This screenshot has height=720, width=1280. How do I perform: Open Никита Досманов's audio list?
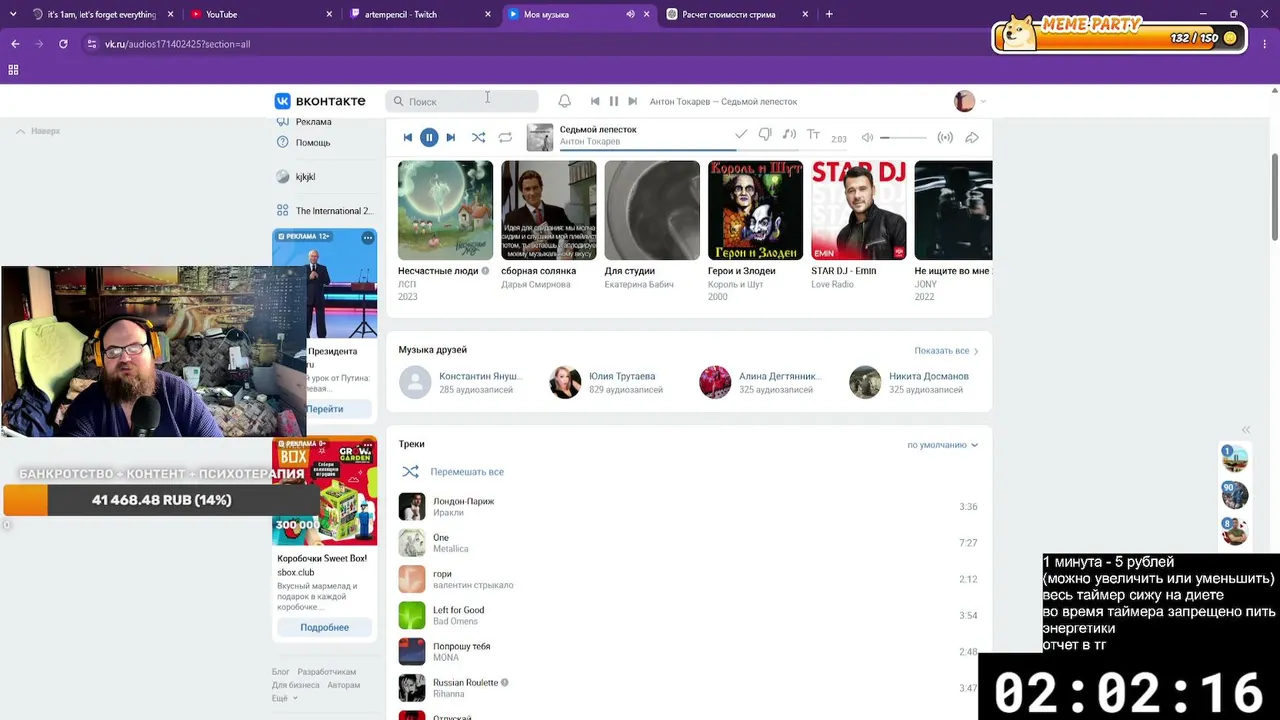(909, 382)
